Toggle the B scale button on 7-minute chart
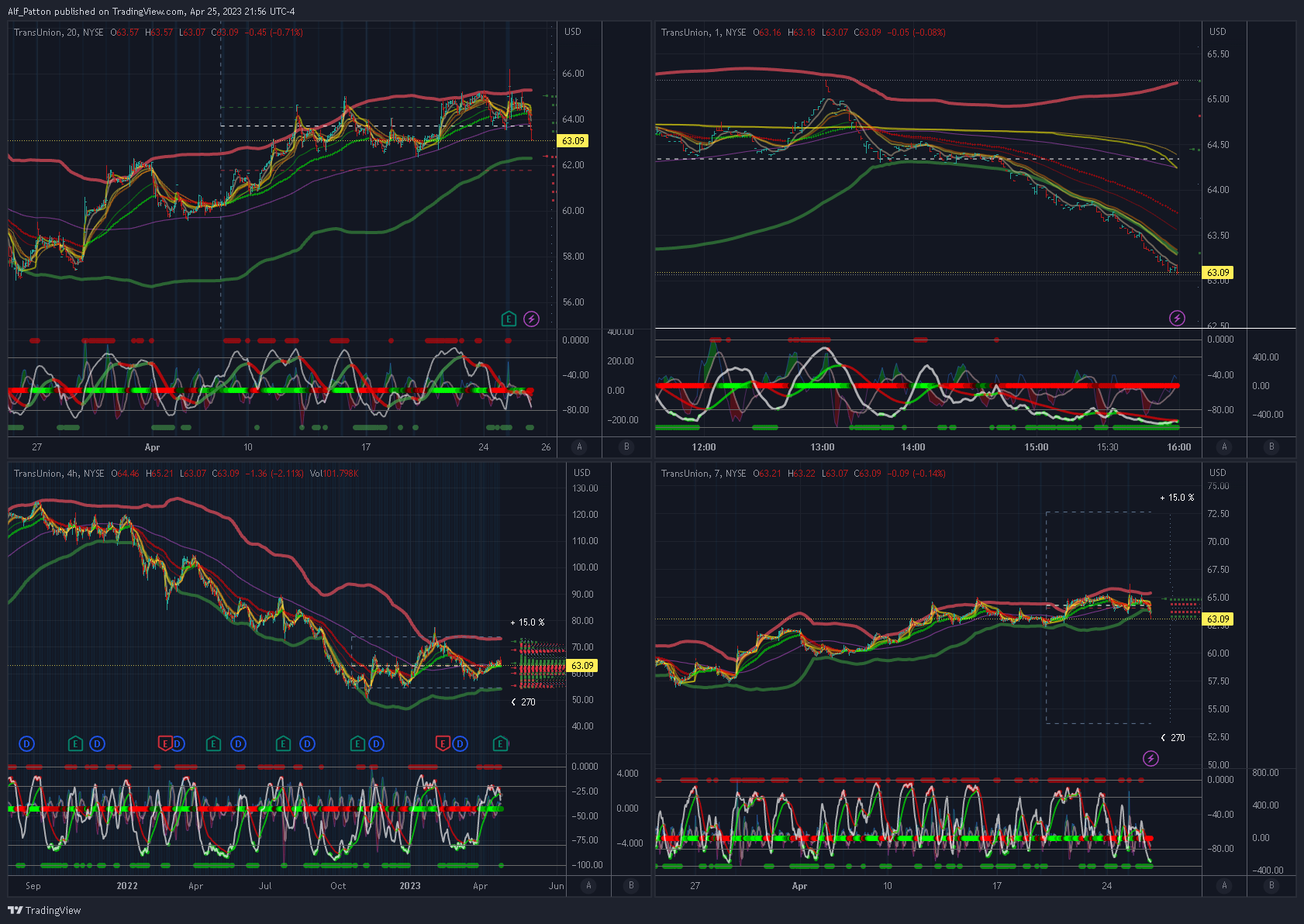 point(1271,885)
